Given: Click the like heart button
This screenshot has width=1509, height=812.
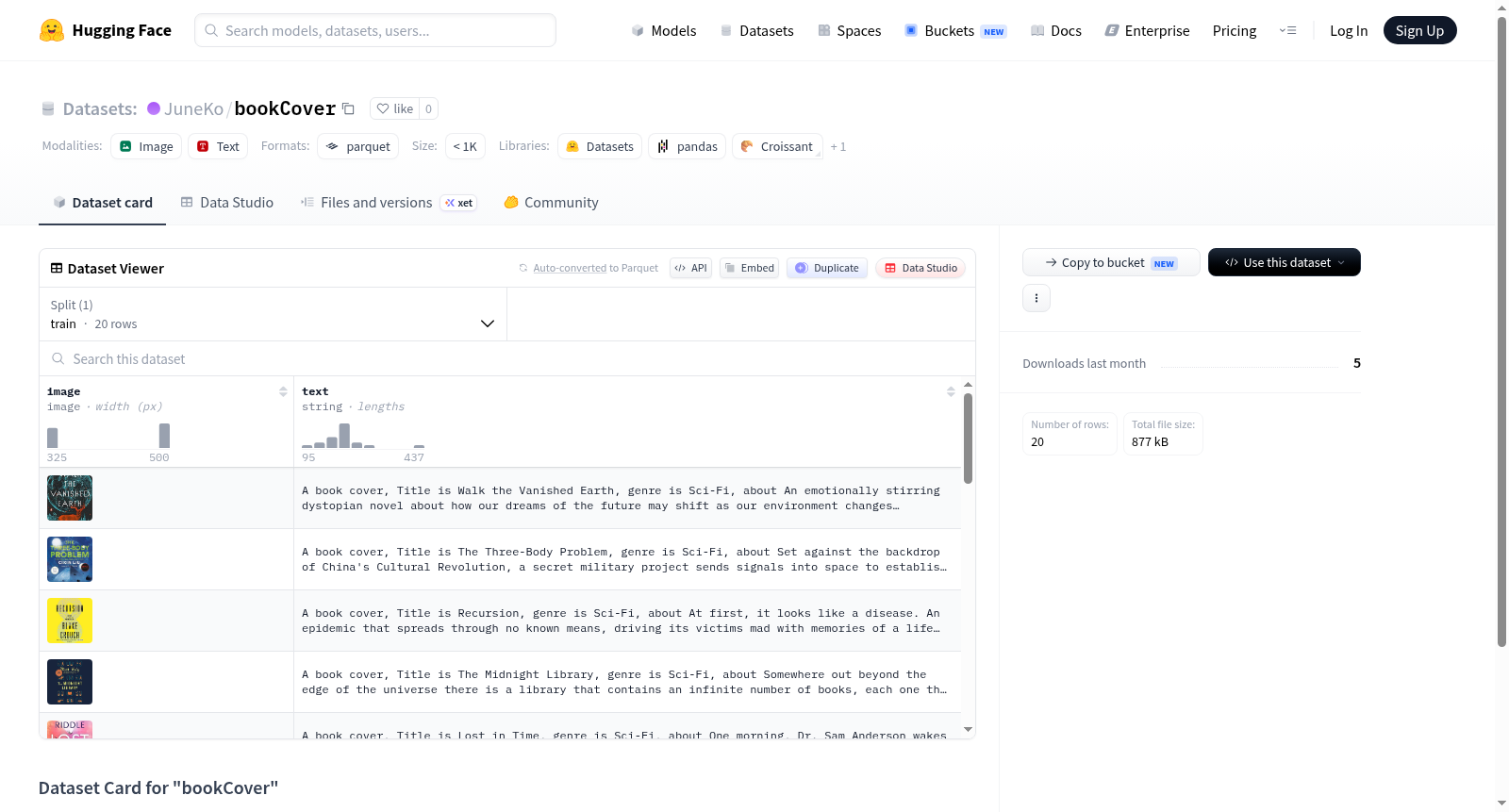Looking at the screenshot, I should pos(394,108).
